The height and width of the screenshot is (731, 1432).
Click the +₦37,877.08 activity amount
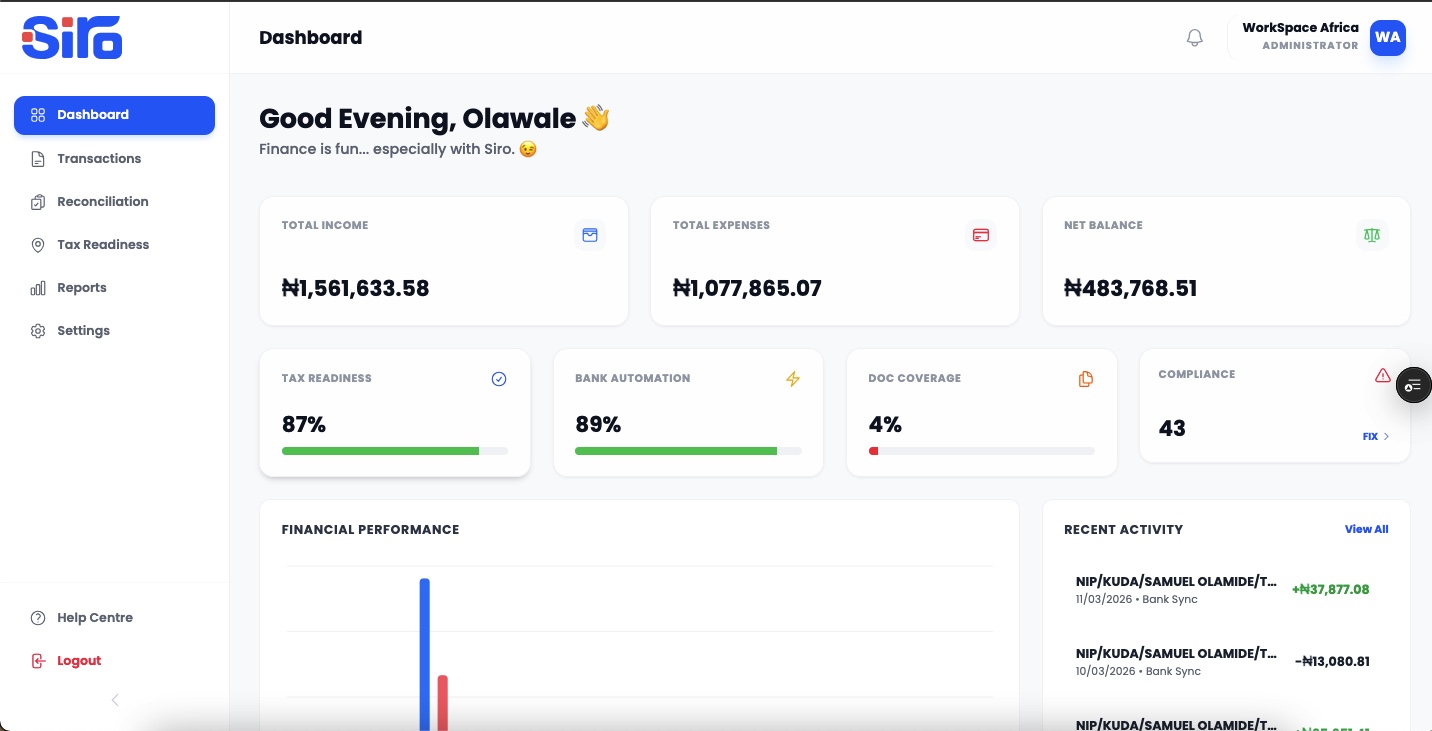(x=1330, y=590)
